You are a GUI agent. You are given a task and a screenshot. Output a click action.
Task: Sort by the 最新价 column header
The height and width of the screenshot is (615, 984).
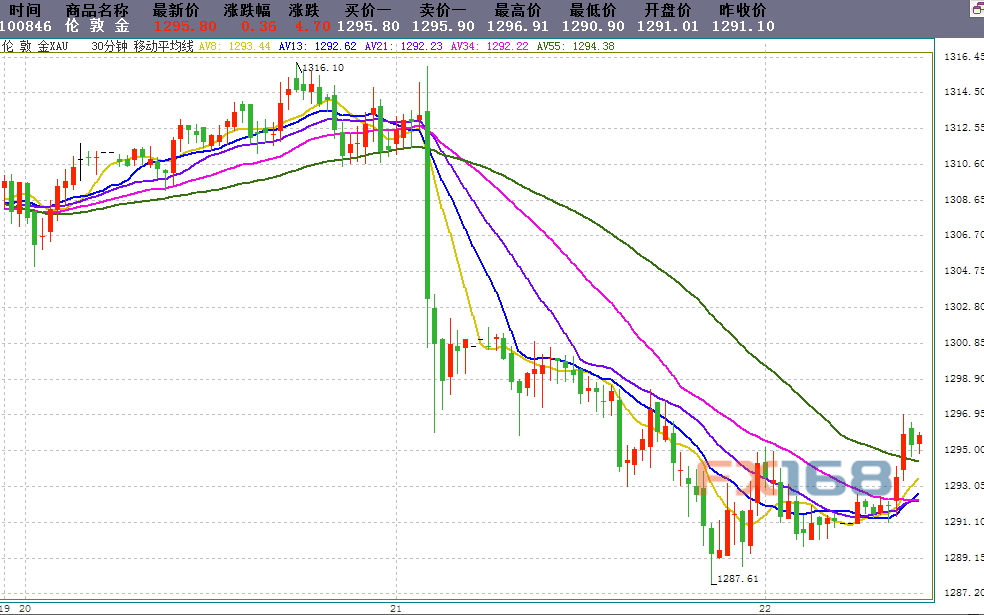pyautogui.click(x=176, y=10)
